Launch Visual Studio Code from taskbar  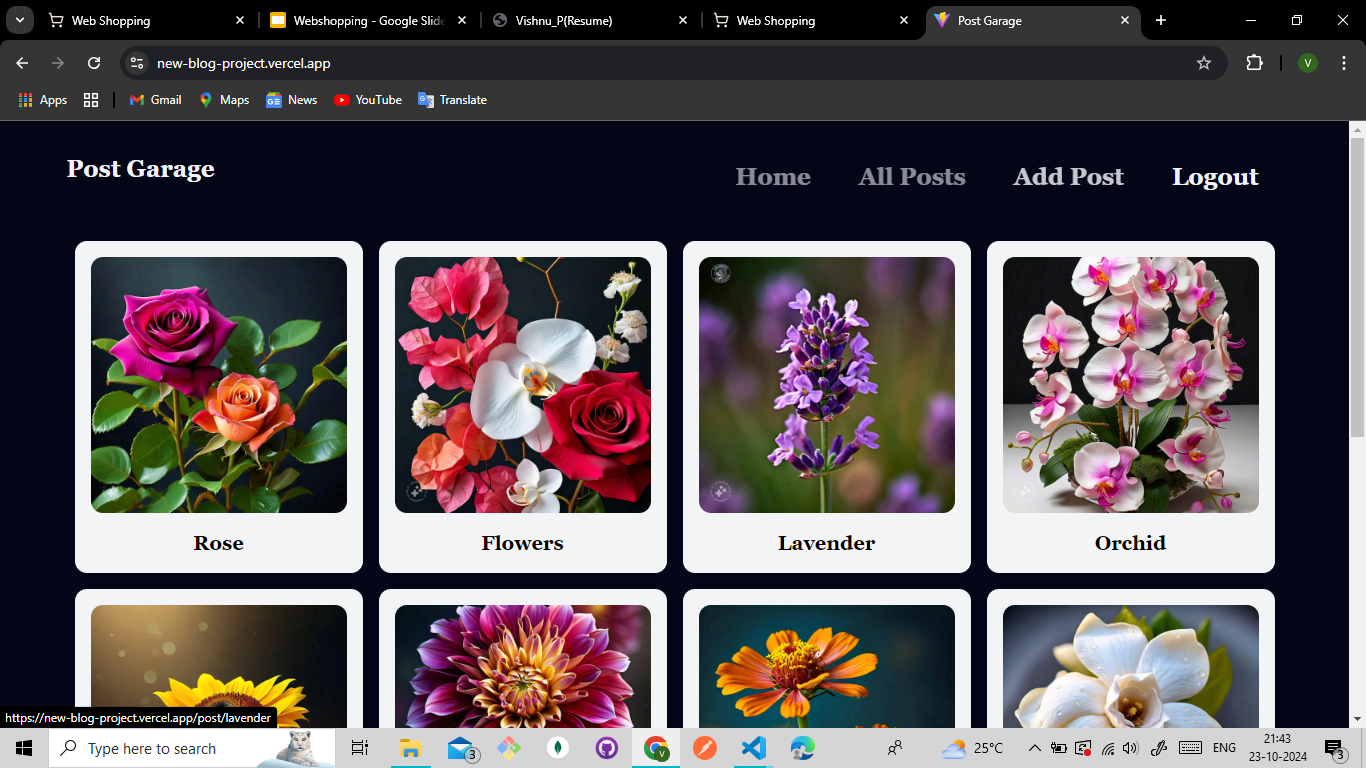click(x=753, y=748)
